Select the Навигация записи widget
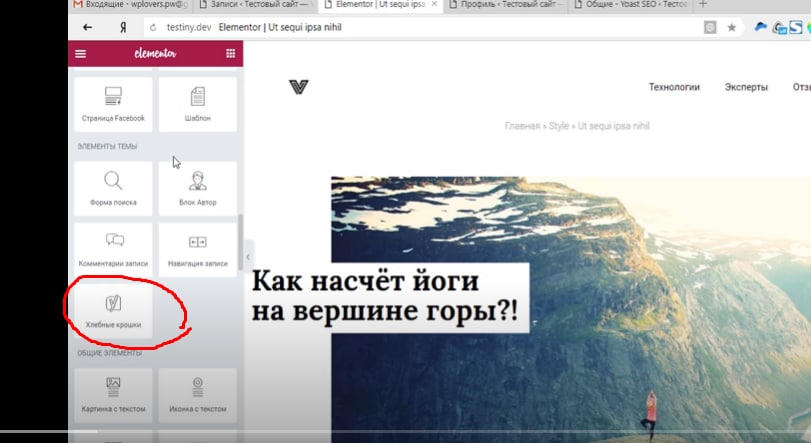Image resolution: width=811 pixels, height=443 pixels. click(x=198, y=250)
